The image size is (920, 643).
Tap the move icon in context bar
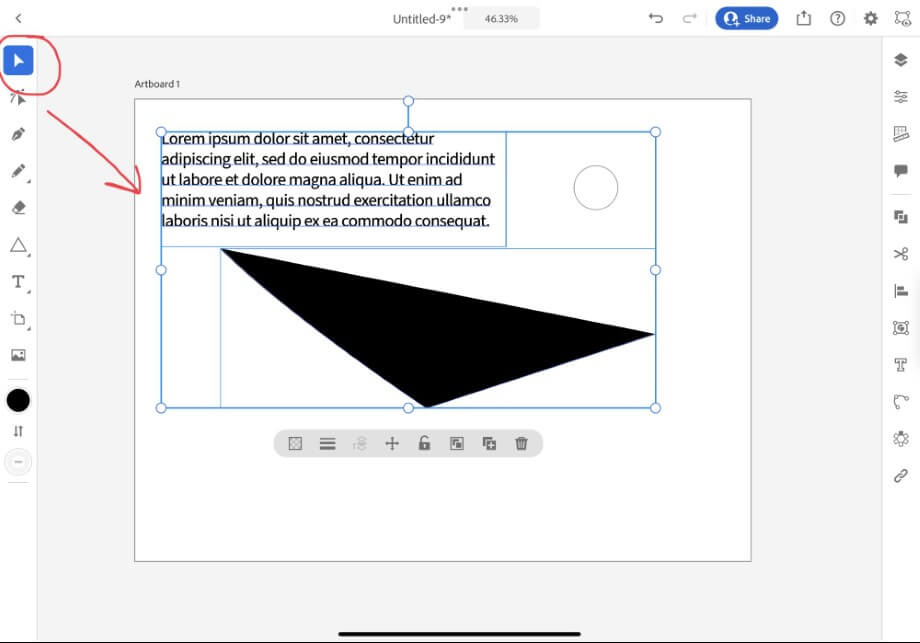(392, 444)
